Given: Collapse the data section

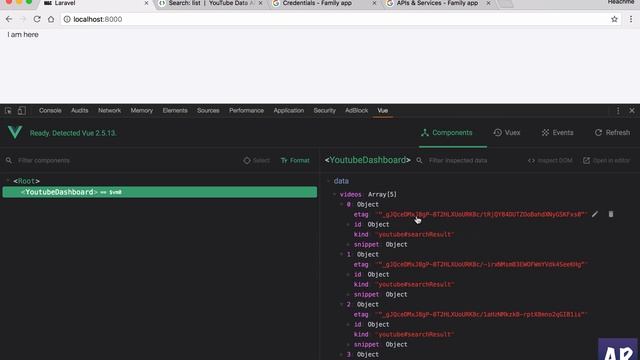Looking at the screenshot, I should [329, 180].
